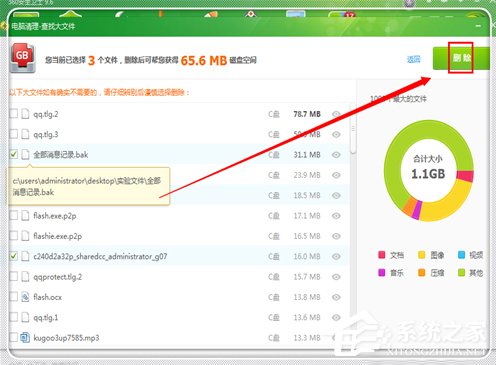The height and width of the screenshot is (365, 496).
Task: Click the file icon of c240d2a32p_sharedcc_administrator_g07
Action: pyautogui.click(x=25, y=256)
